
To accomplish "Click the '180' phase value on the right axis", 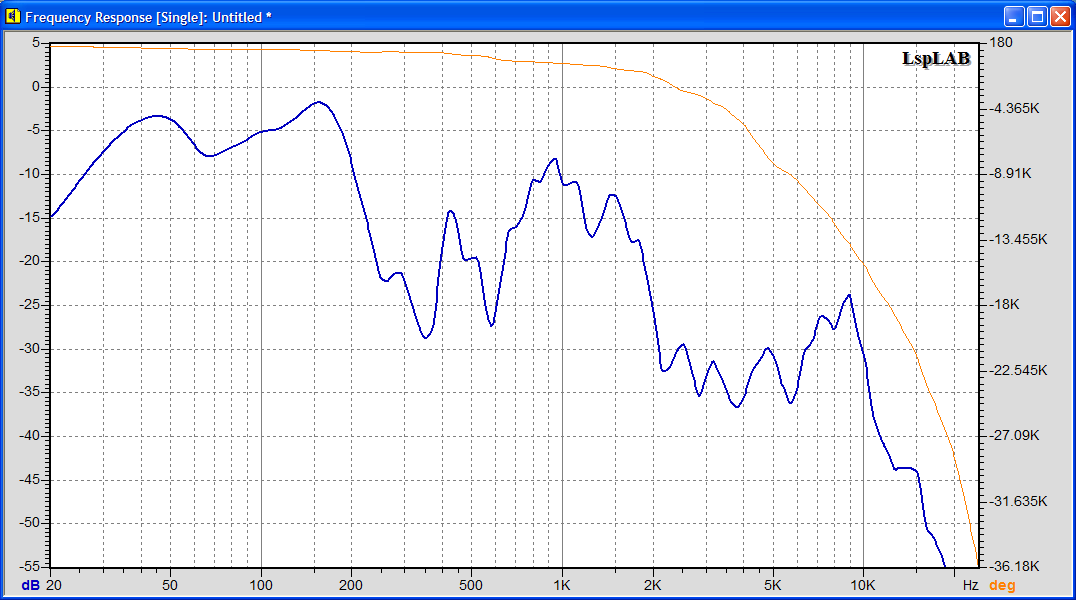I will [x=1000, y=43].
